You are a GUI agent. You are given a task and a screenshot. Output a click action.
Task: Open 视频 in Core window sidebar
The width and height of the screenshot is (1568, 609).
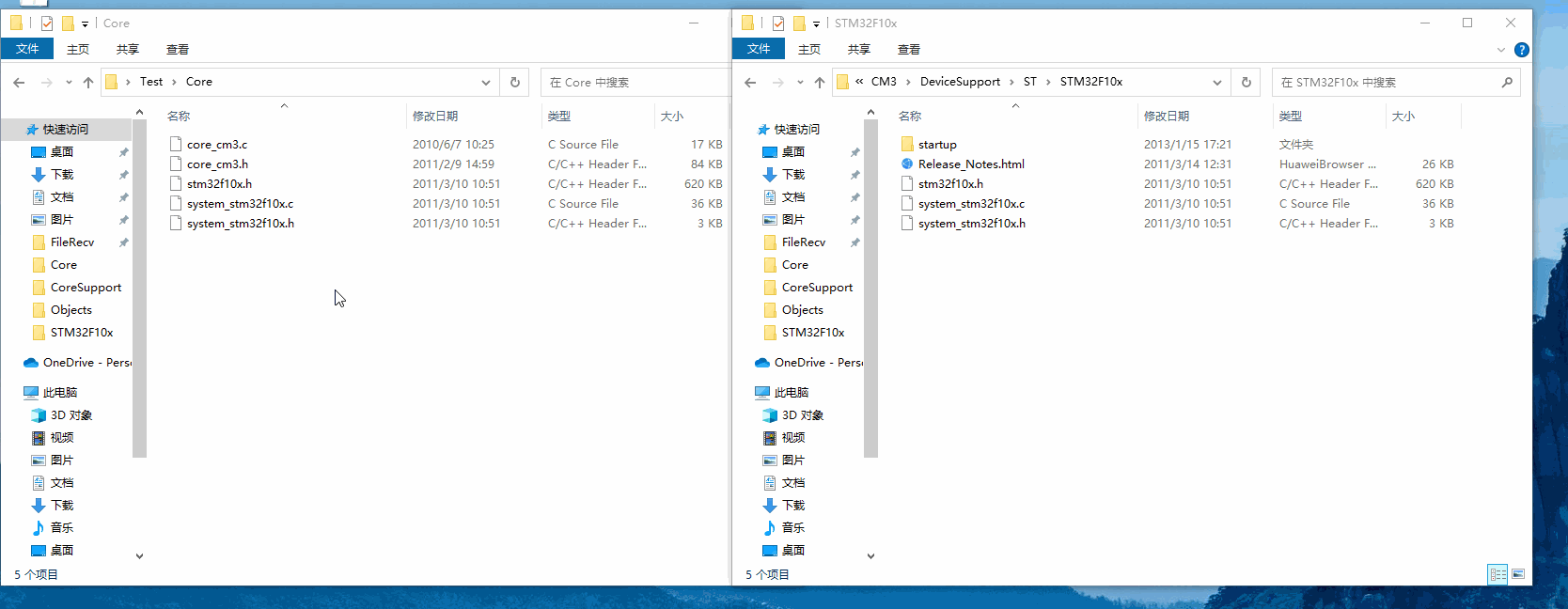pyautogui.click(x=62, y=438)
